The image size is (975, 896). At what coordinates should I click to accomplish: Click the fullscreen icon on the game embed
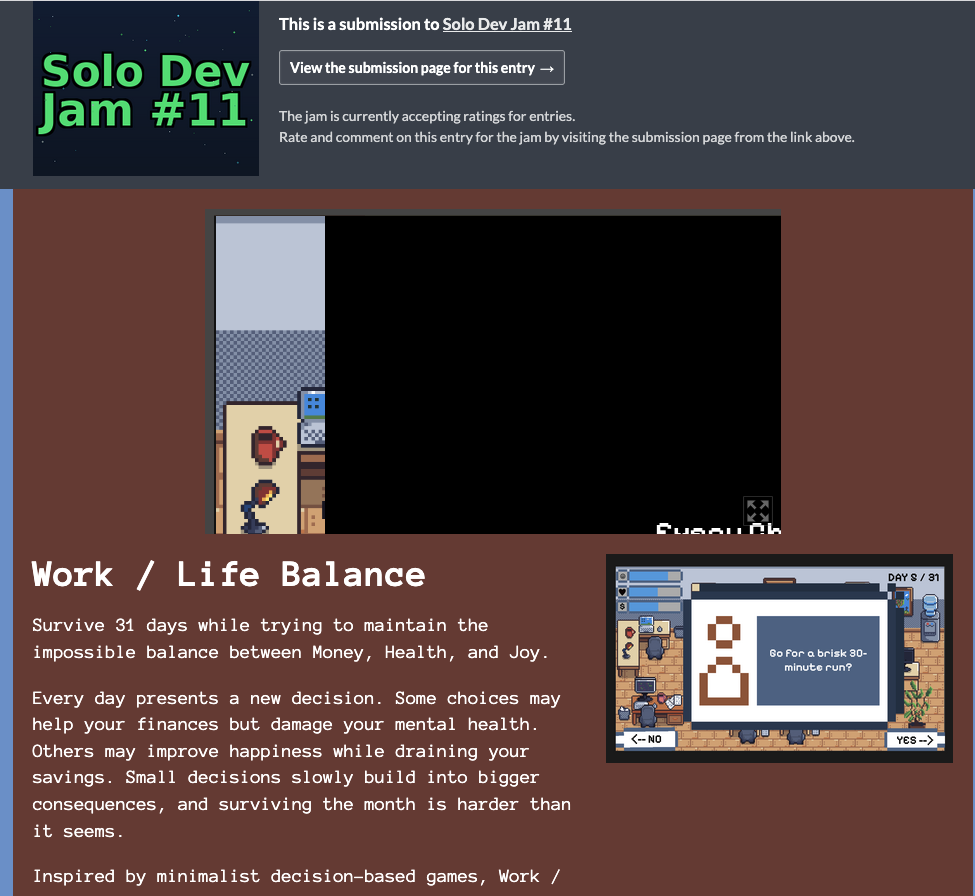coord(757,511)
